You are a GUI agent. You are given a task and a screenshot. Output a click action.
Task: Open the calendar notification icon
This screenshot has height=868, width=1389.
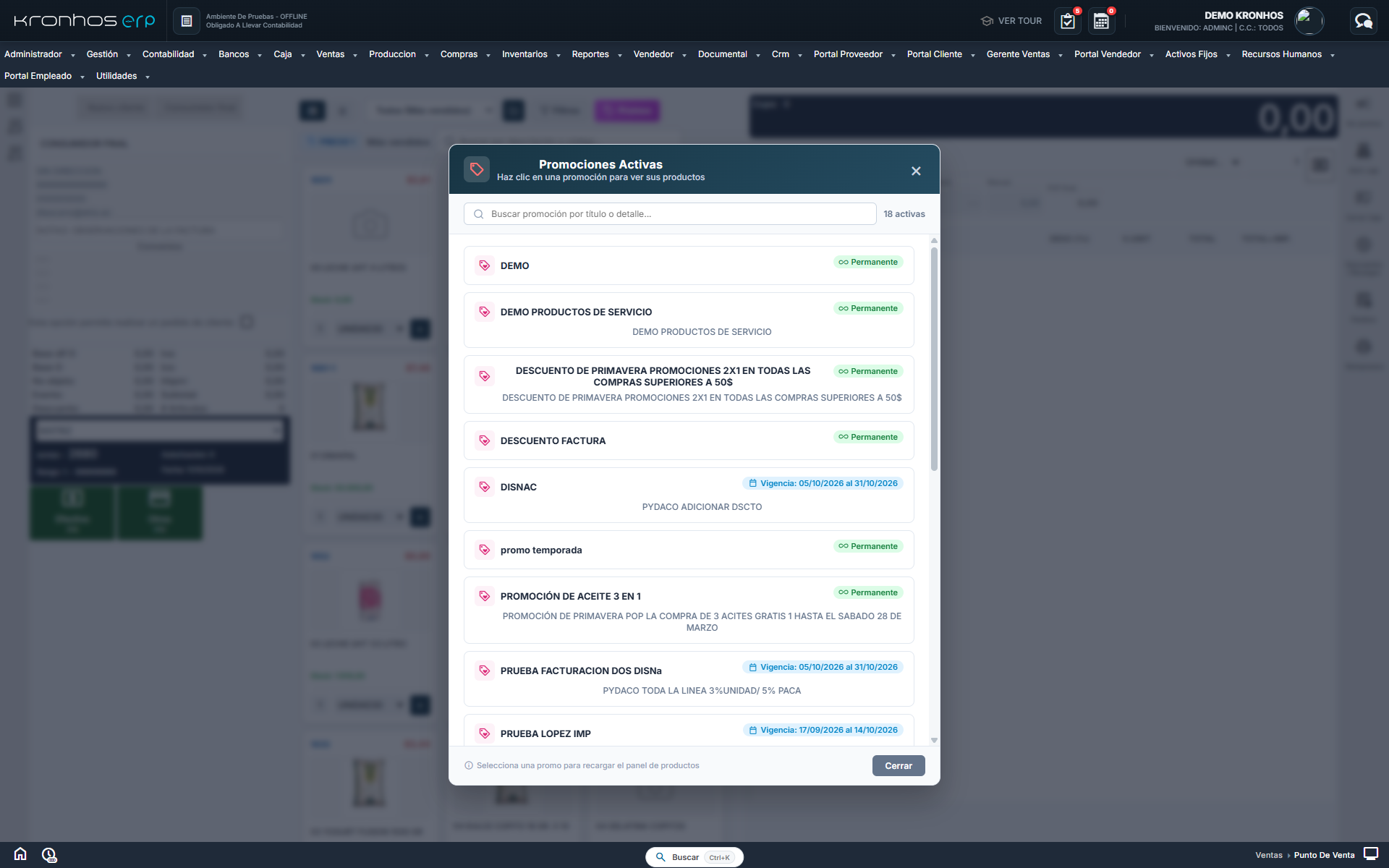tap(1101, 21)
